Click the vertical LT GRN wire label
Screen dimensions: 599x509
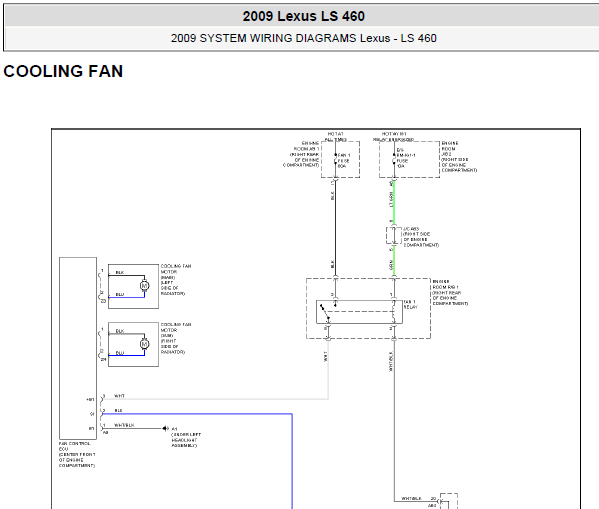pos(390,199)
